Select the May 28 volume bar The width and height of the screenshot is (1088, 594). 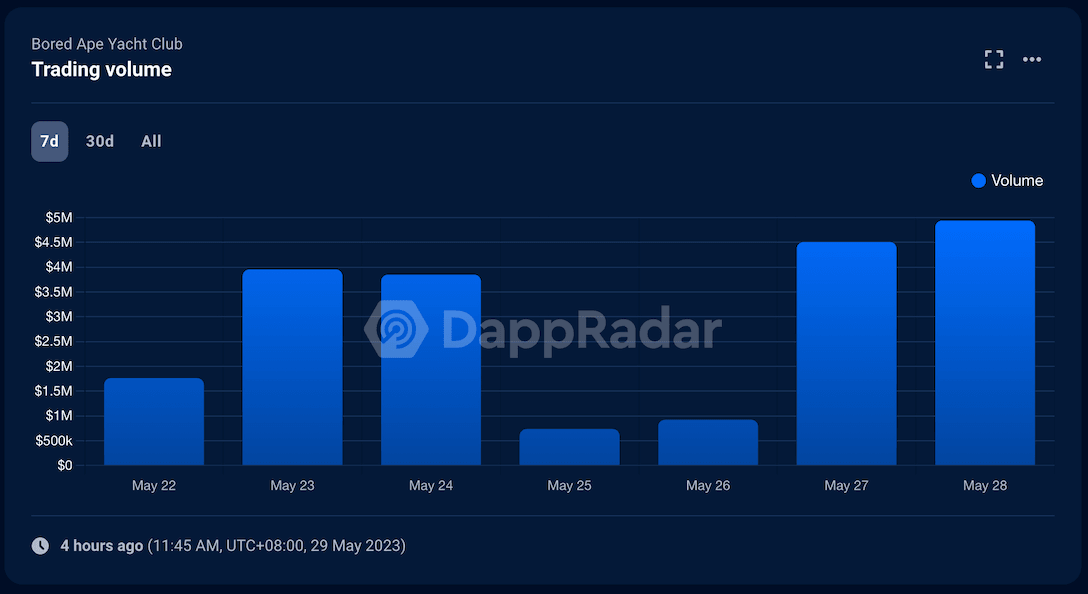coord(985,343)
